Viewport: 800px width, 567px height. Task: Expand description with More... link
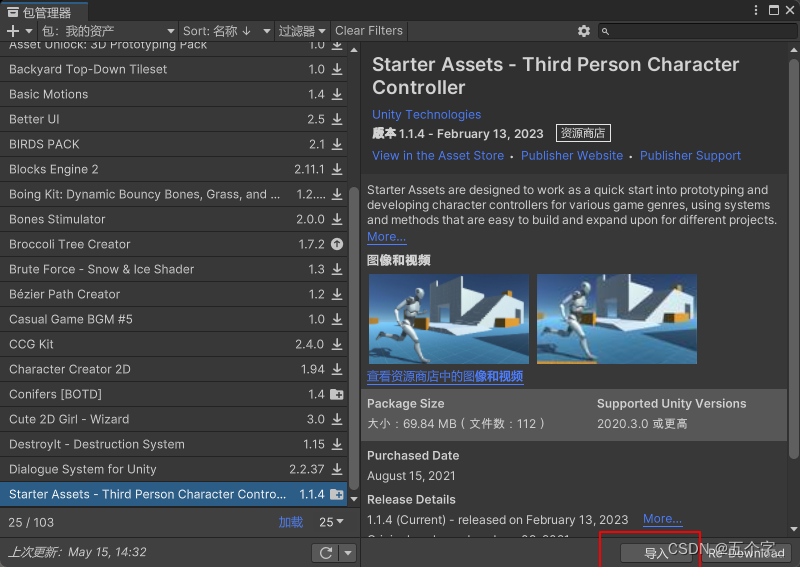387,237
